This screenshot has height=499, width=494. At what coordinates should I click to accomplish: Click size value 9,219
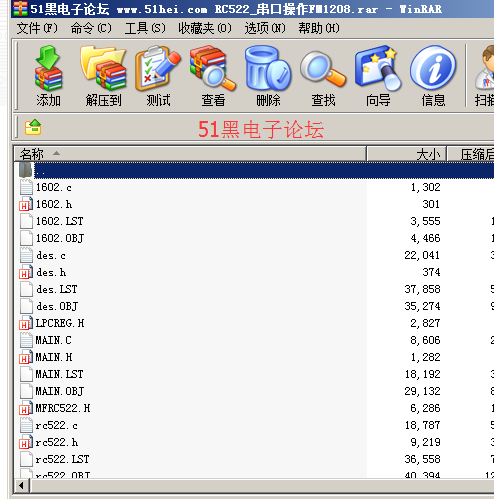tap(425, 442)
